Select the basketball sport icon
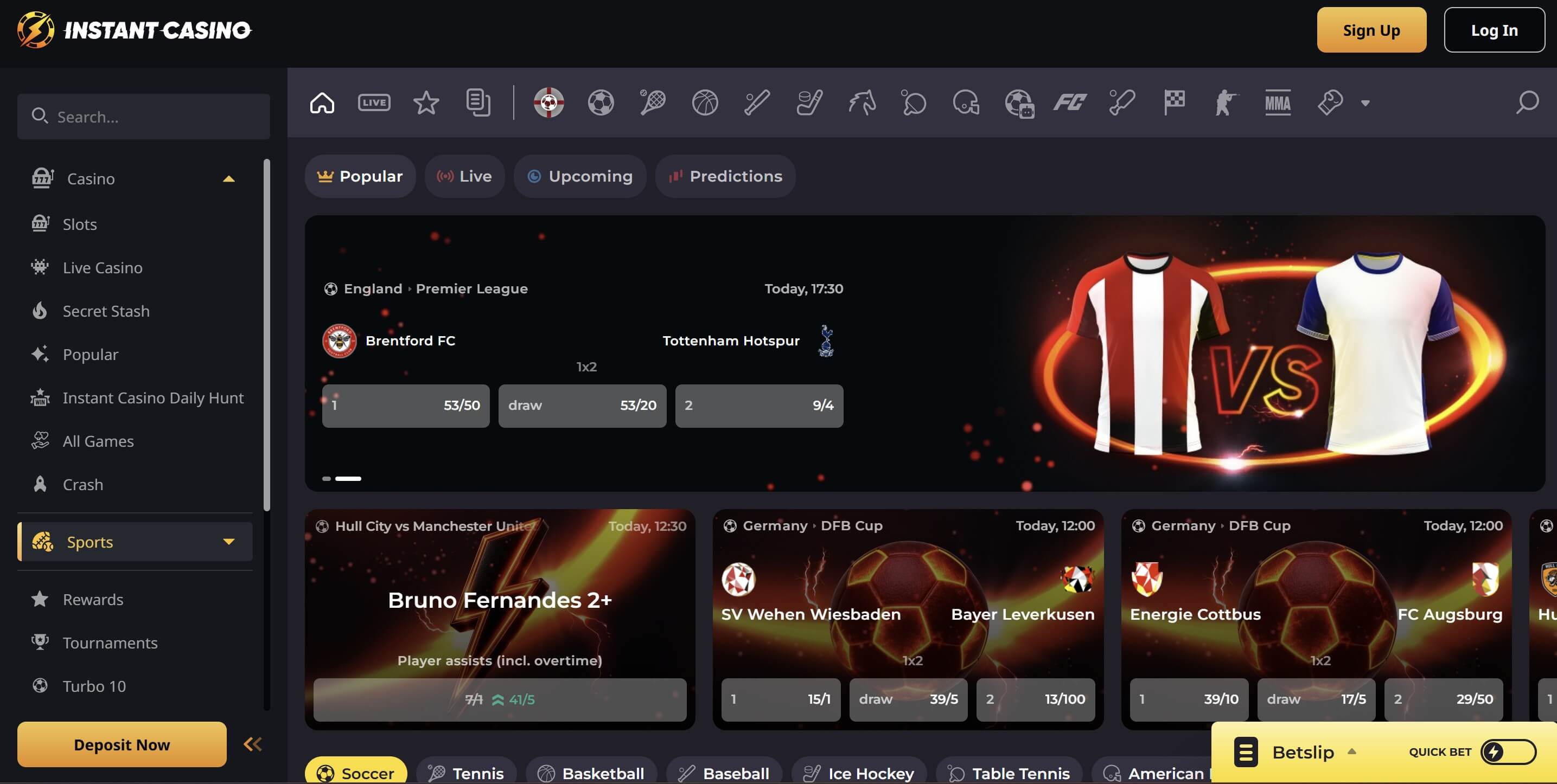 pos(705,102)
